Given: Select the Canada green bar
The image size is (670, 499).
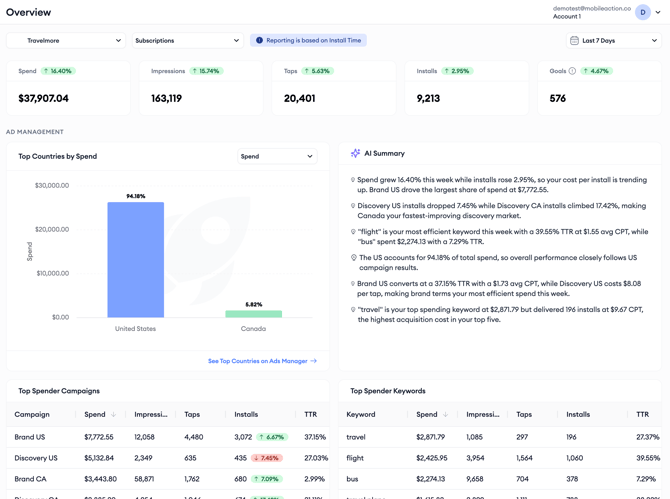Looking at the screenshot, I should coord(253,314).
